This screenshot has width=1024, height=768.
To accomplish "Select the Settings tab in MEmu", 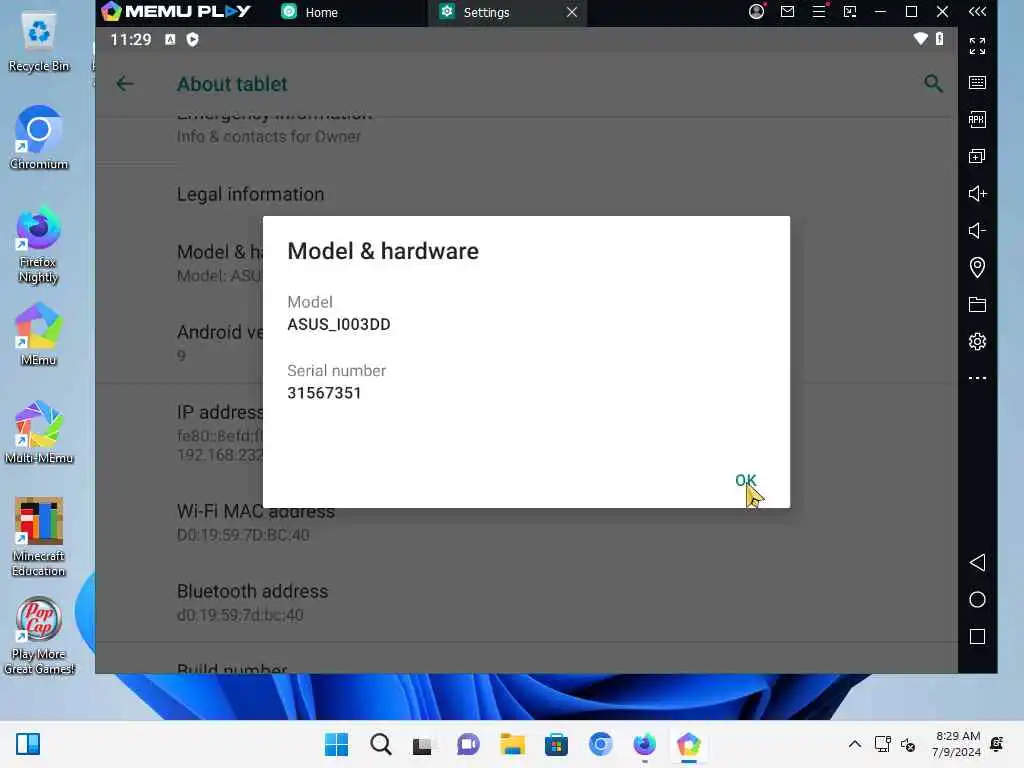I will click(x=487, y=12).
